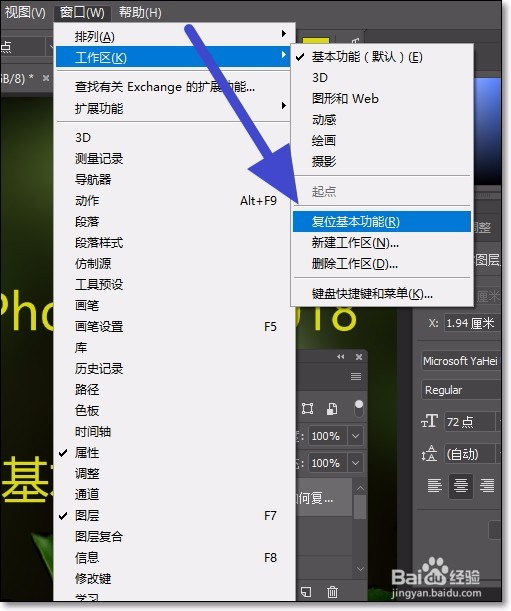Screen dimensions: 511x611
Task: Show the 段落 panel
Action: pos(174,222)
